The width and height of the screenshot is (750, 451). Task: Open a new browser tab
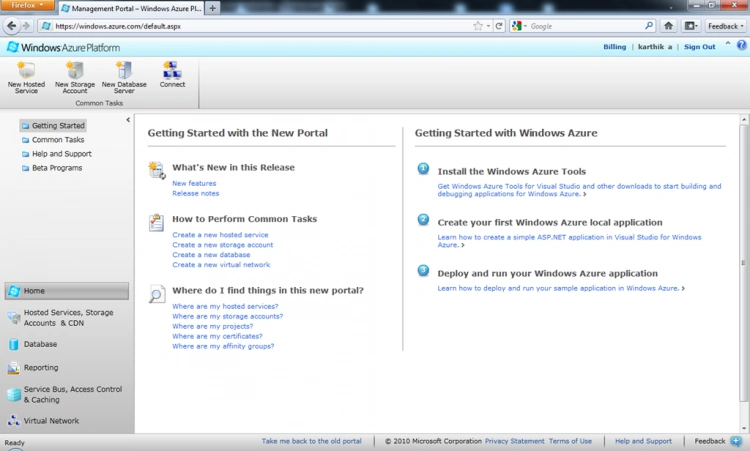pos(213,8)
